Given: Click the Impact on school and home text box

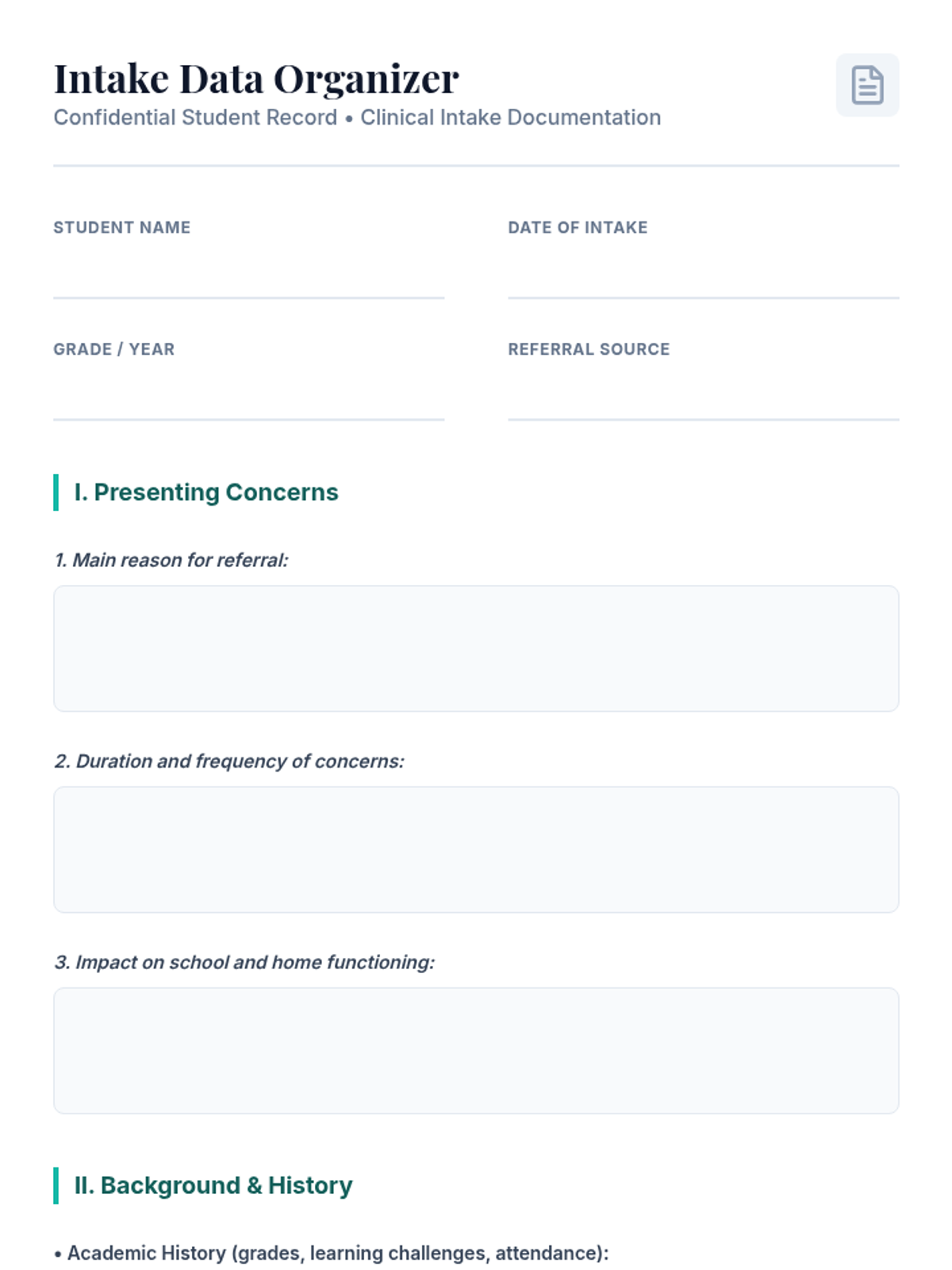Looking at the screenshot, I should 476,1050.
